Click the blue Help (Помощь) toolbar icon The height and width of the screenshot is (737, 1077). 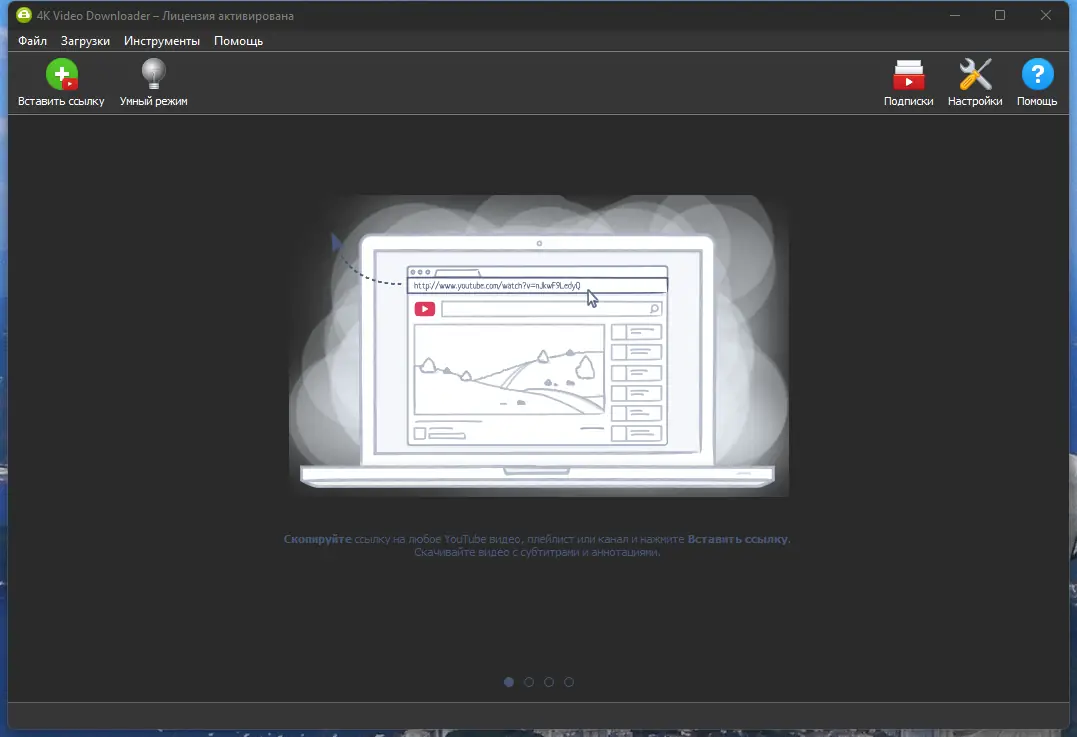coord(1037,74)
